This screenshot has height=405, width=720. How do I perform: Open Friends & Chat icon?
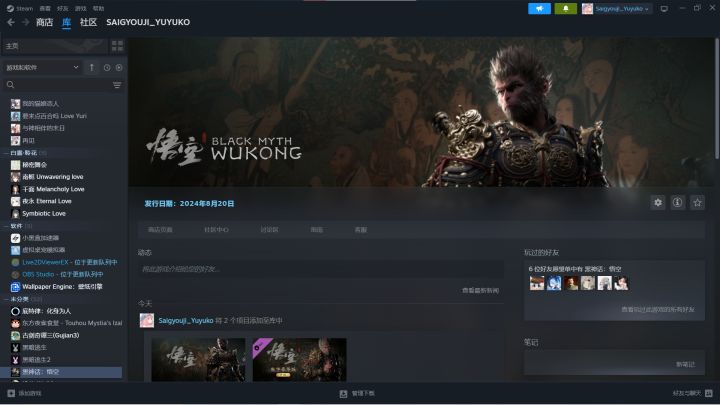(709, 393)
